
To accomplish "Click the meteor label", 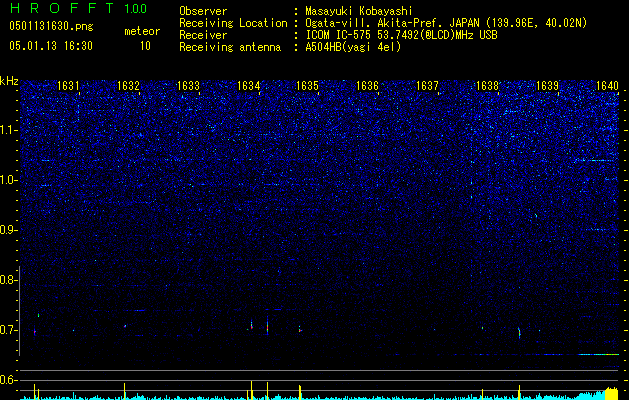I will (x=142, y=31).
